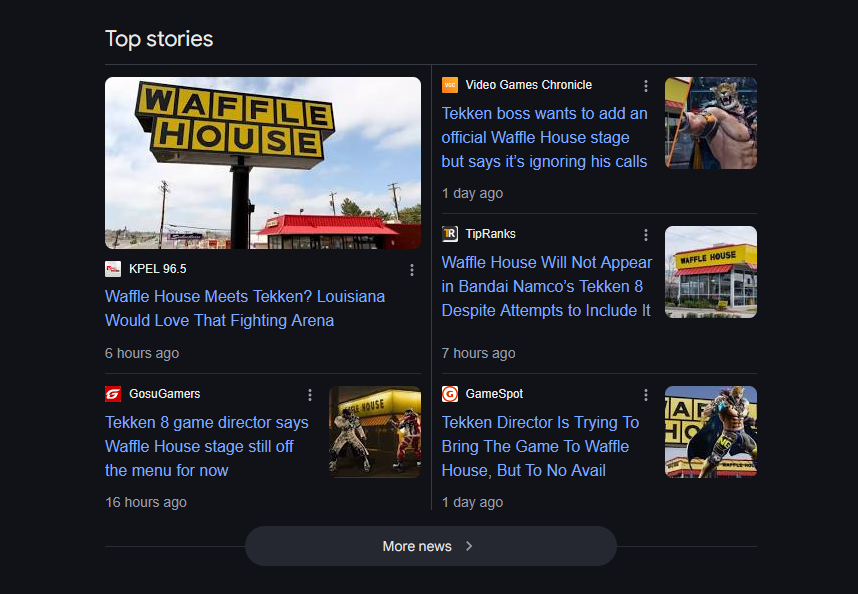Click the '6 hours ago' timestamp
Image resolution: width=858 pixels, height=594 pixels.
click(x=142, y=353)
